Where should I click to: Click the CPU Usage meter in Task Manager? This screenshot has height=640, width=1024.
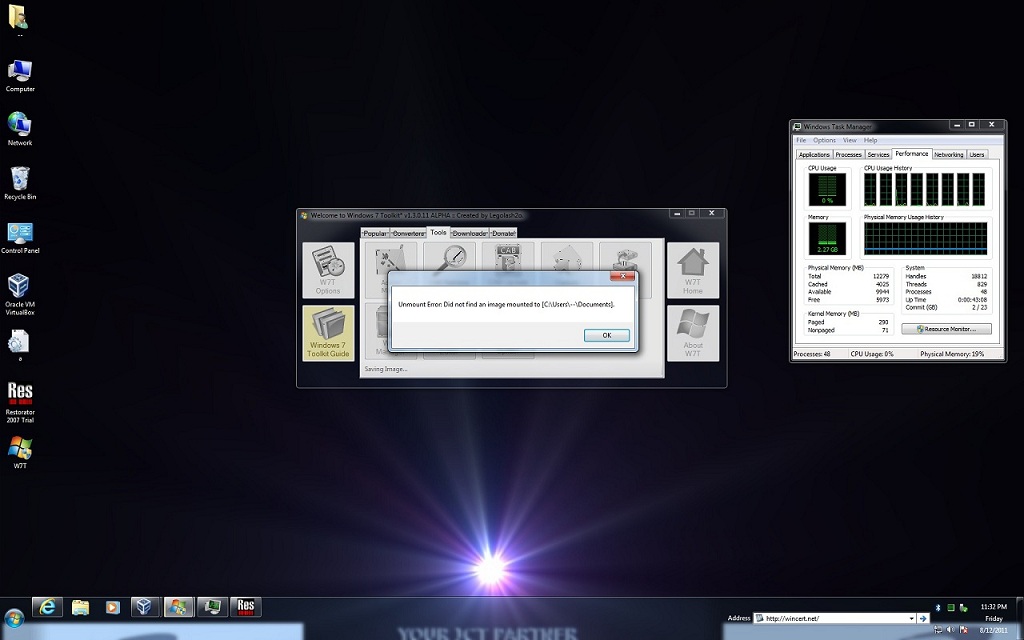(827, 190)
